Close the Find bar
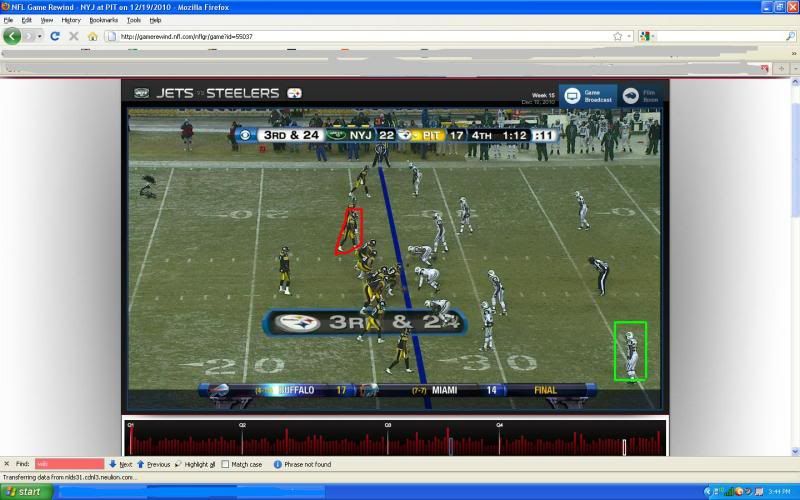This screenshot has height=500, width=800. click(x=7, y=464)
